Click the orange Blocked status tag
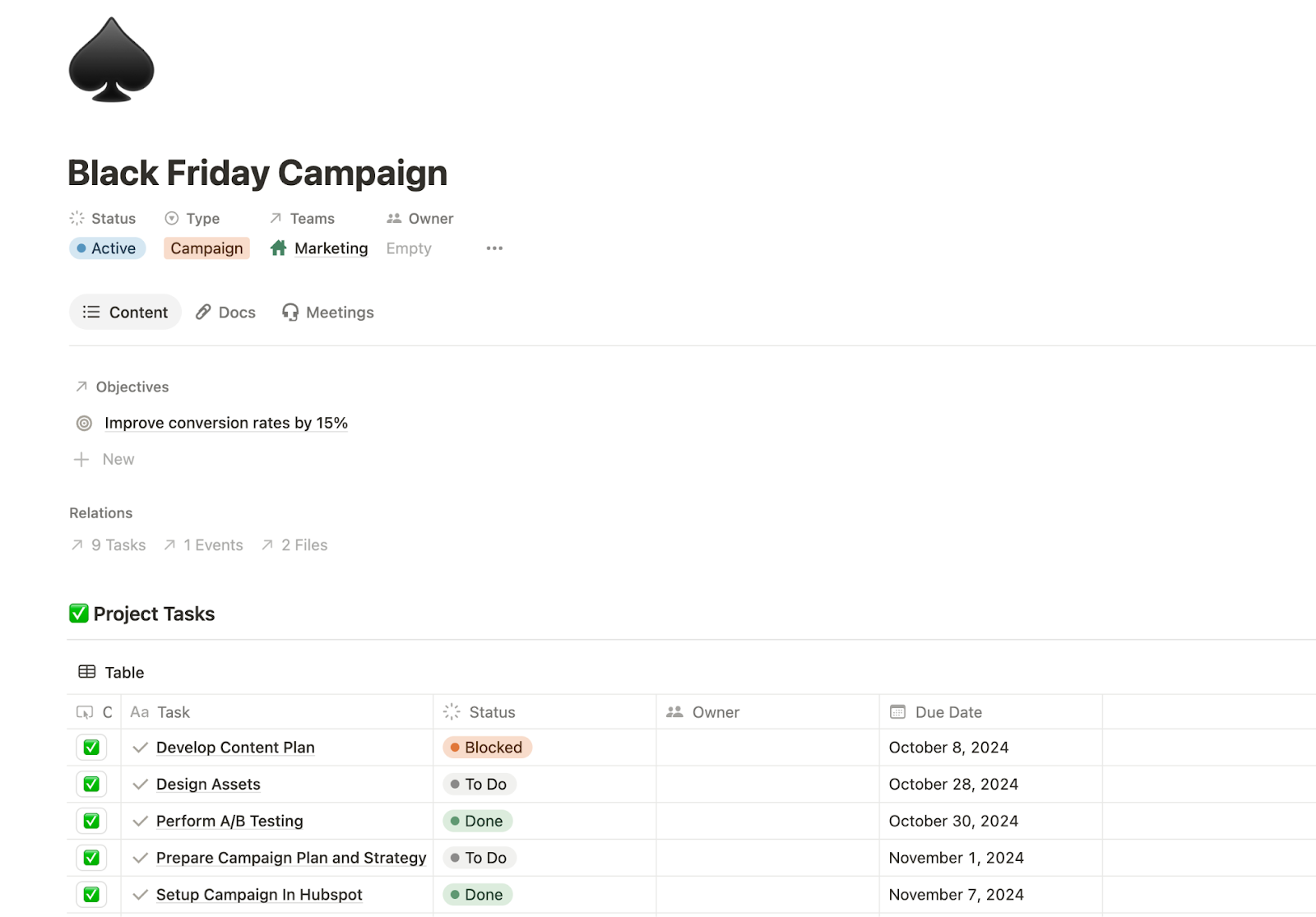 pyautogui.click(x=487, y=748)
